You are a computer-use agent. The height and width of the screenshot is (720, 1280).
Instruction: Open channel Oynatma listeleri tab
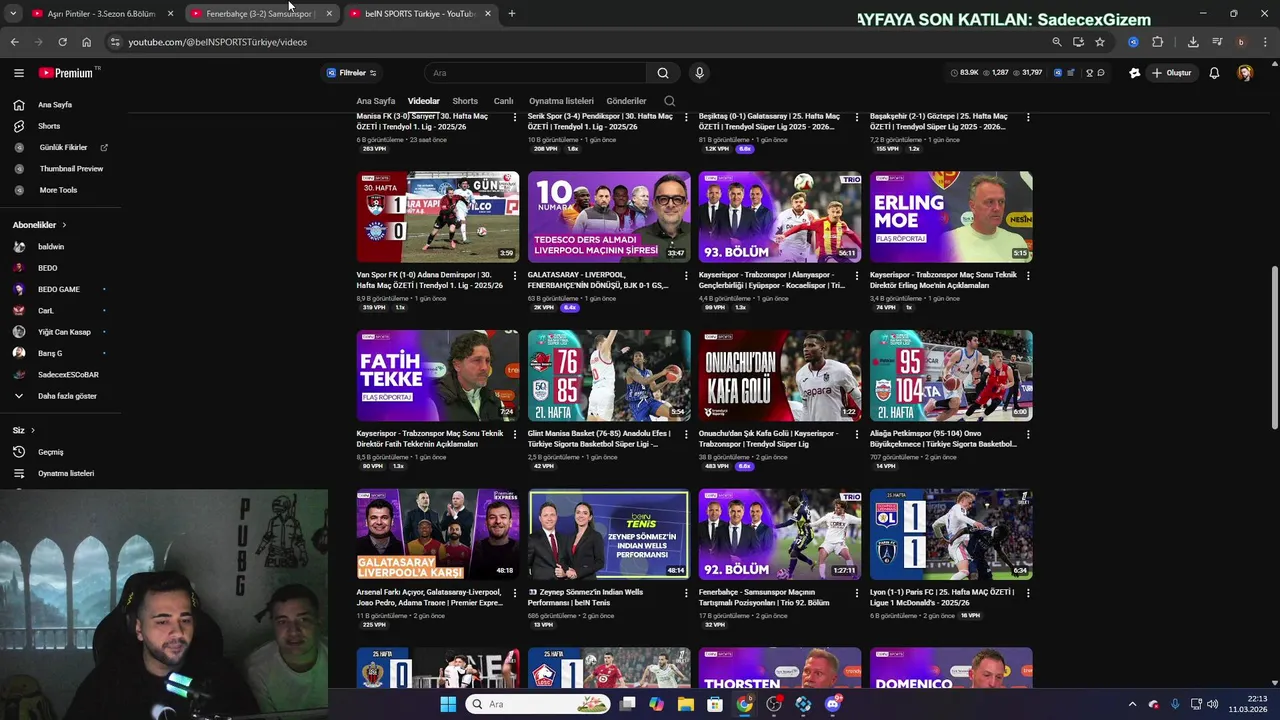coord(561,101)
